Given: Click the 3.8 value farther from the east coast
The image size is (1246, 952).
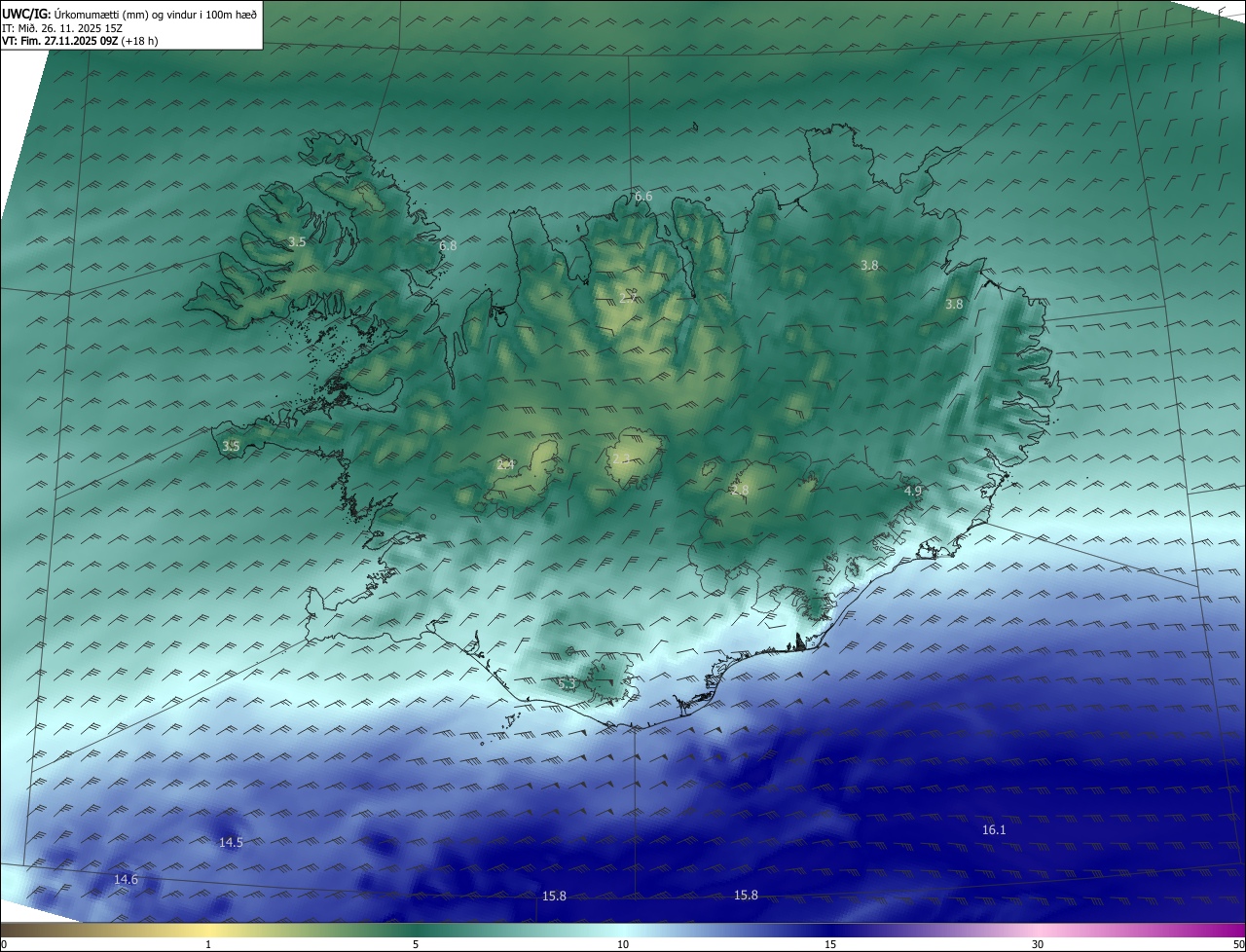Looking at the screenshot, I should 870,266.
